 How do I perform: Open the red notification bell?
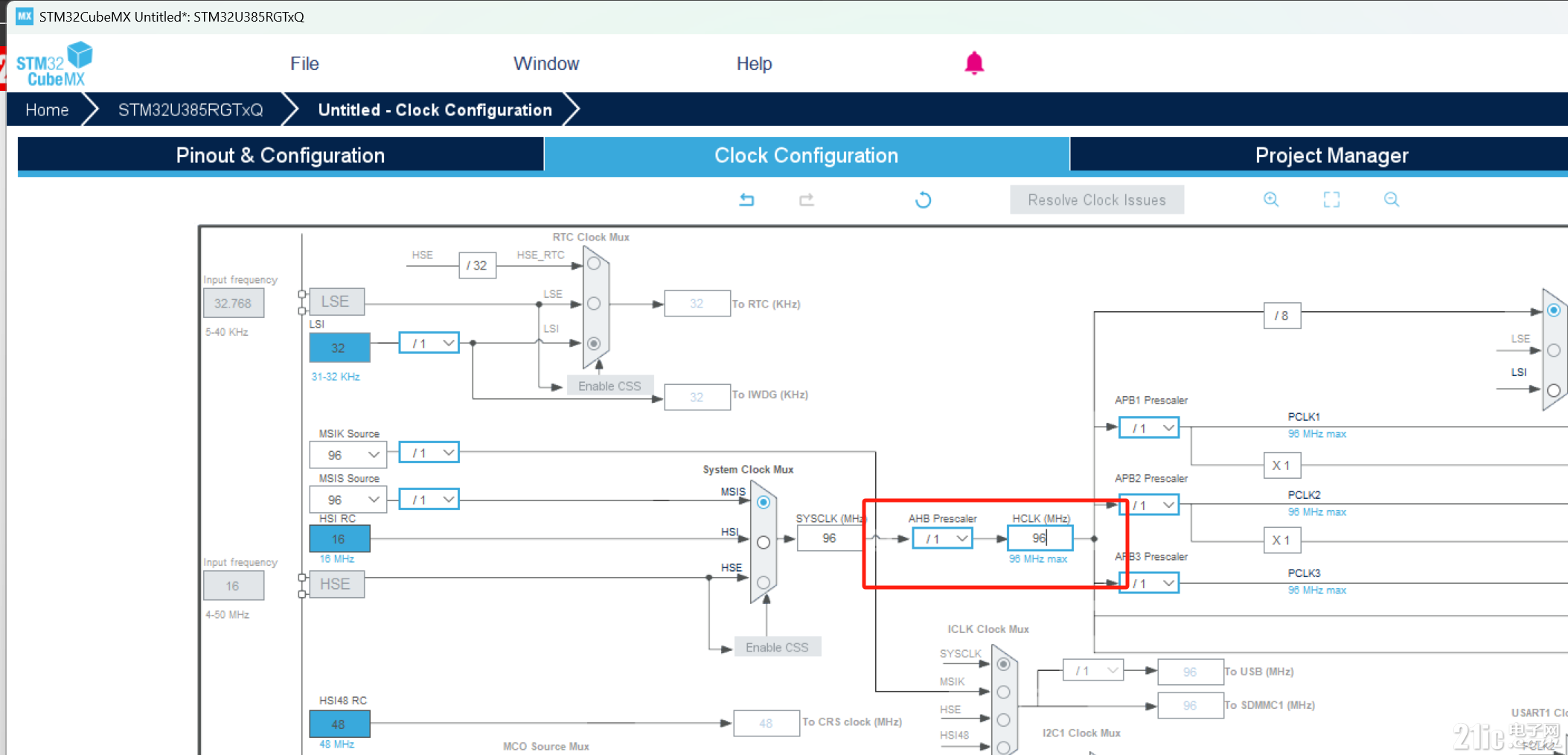tap(974, 63)
